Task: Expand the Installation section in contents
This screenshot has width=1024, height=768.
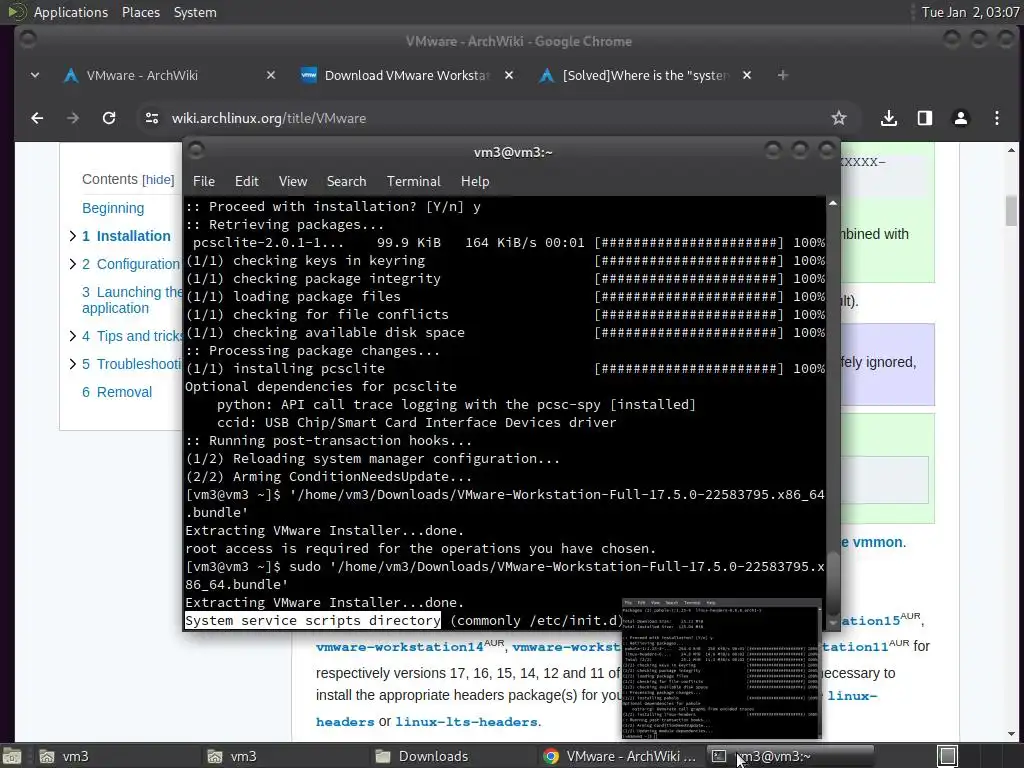Action: (72, 236)
